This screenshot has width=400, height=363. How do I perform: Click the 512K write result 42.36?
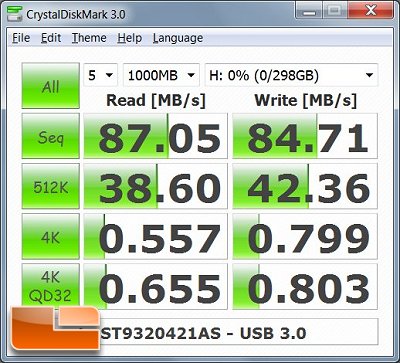(x=305, y=186)
